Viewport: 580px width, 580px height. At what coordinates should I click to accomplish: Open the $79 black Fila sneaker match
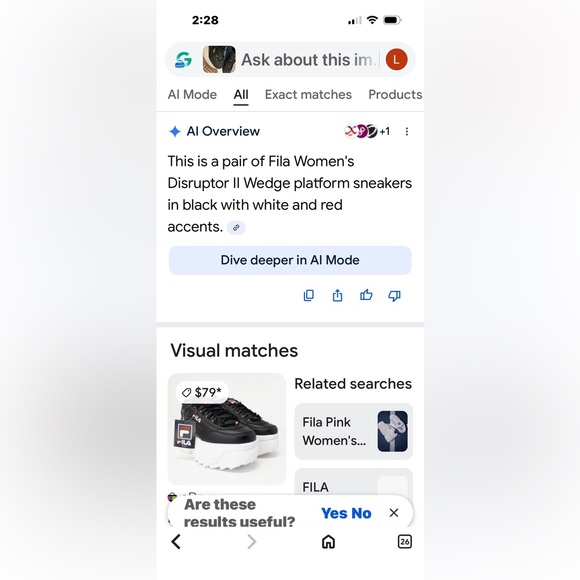(x=227, y=429)
